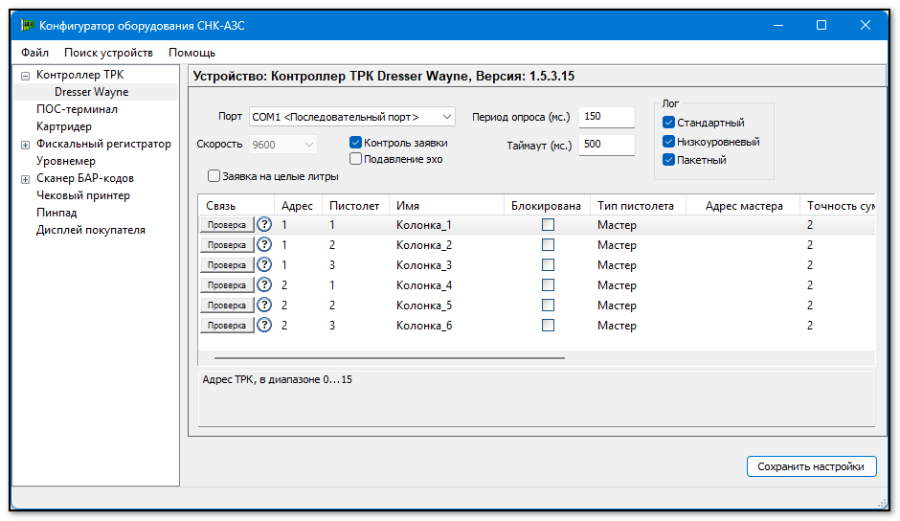Image resolution: width=900 pixels, height=521 pixels.
Task: Click the help icon for Колонка_6
Action: pyautogui.click(x=265, y=325)
